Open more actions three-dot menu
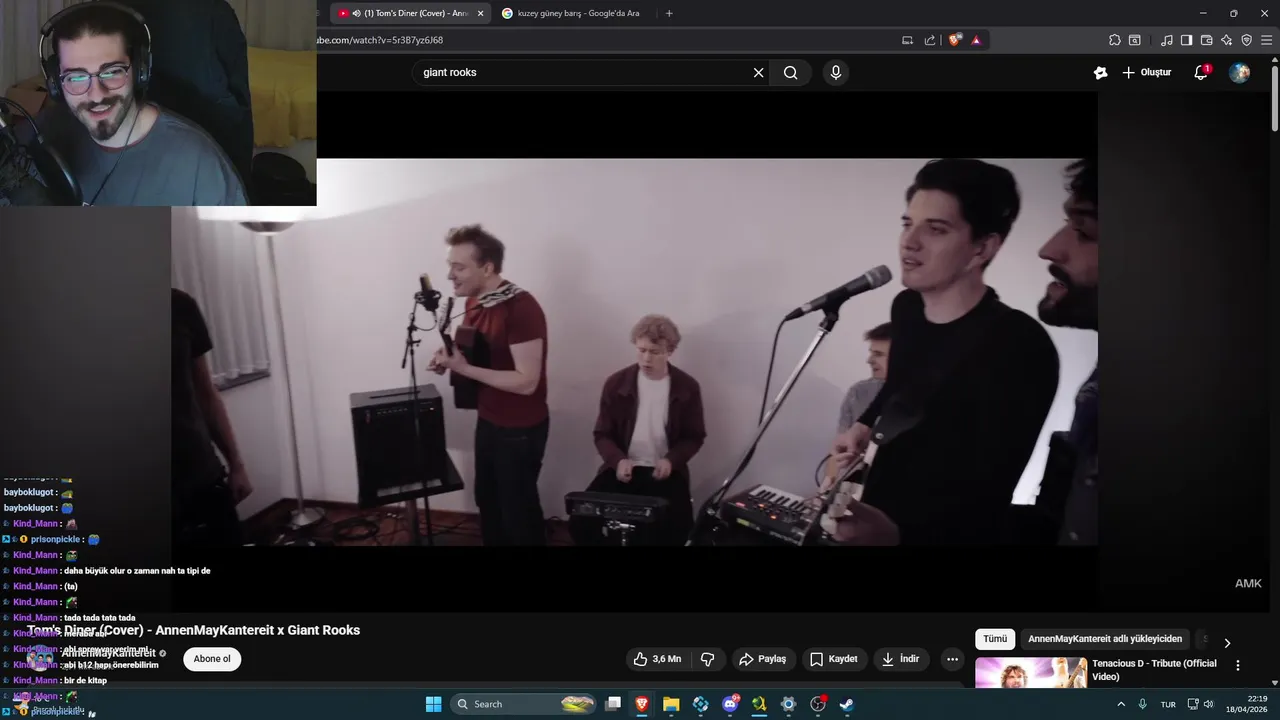 coord(953,659)
